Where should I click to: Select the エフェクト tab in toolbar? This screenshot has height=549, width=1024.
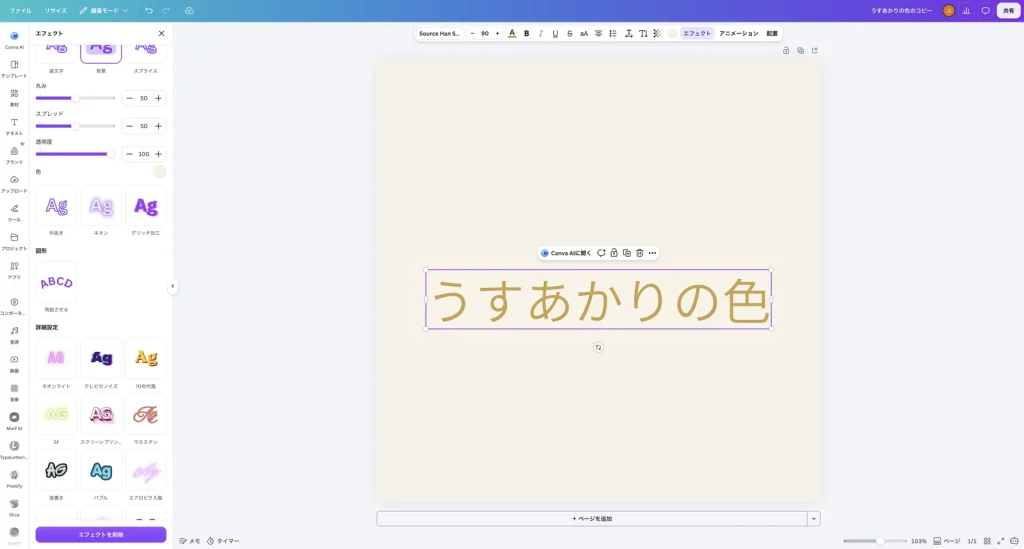[697, 33]
